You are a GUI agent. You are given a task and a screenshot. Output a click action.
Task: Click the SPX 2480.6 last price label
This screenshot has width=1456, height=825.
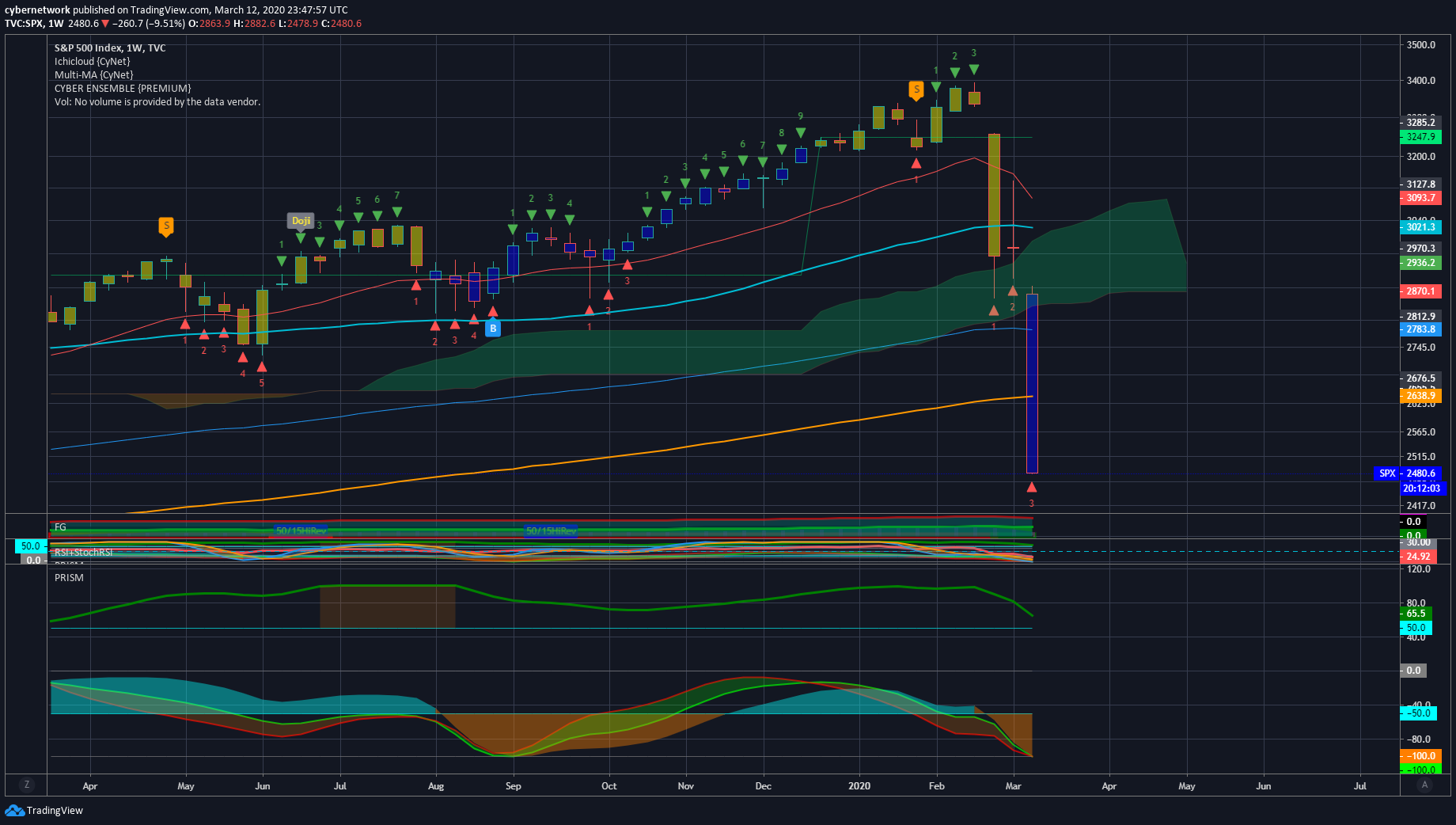(x=1409, y=473)
